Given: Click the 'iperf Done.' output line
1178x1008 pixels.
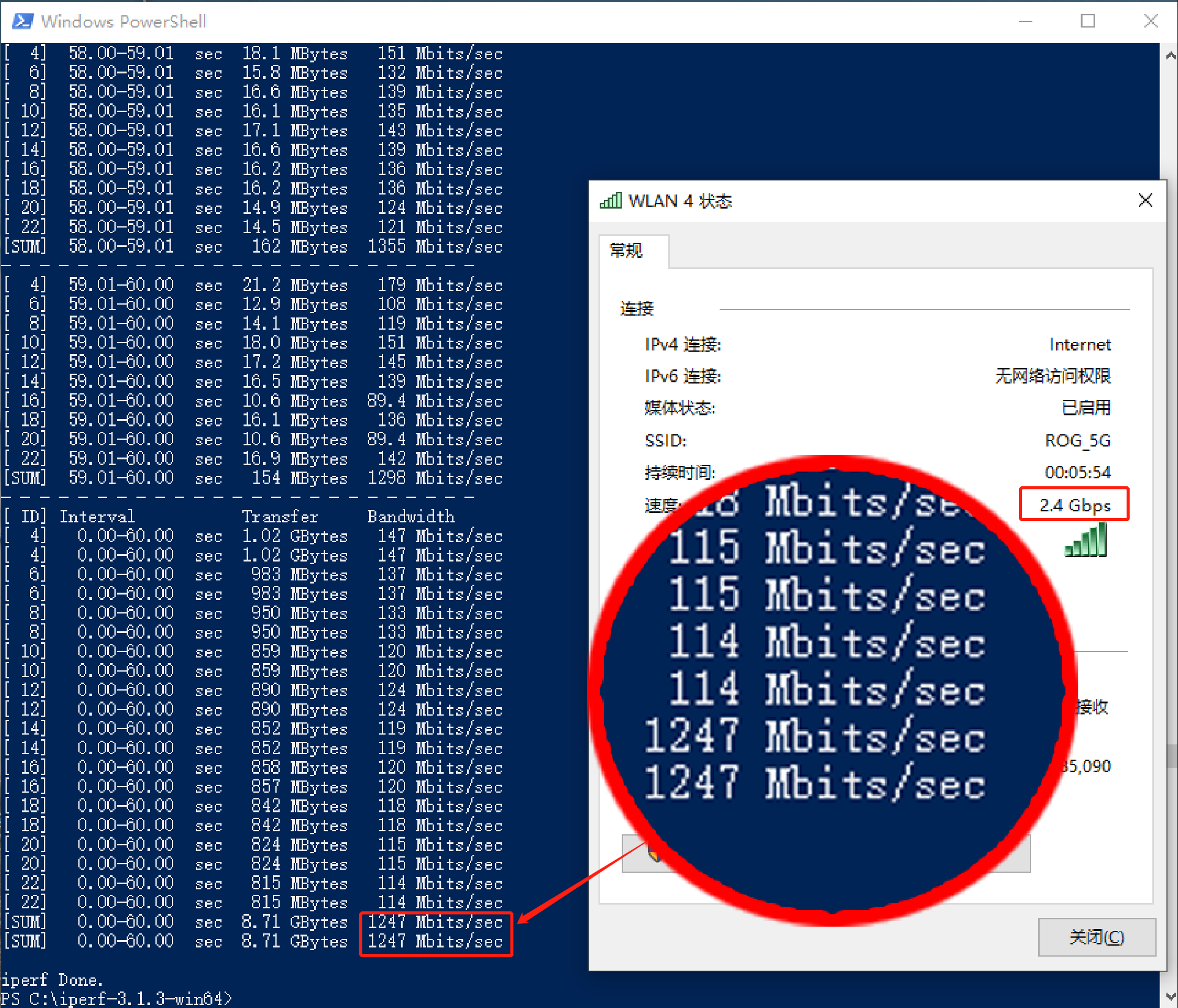Looking at the screenshot, I should [53, 980].
